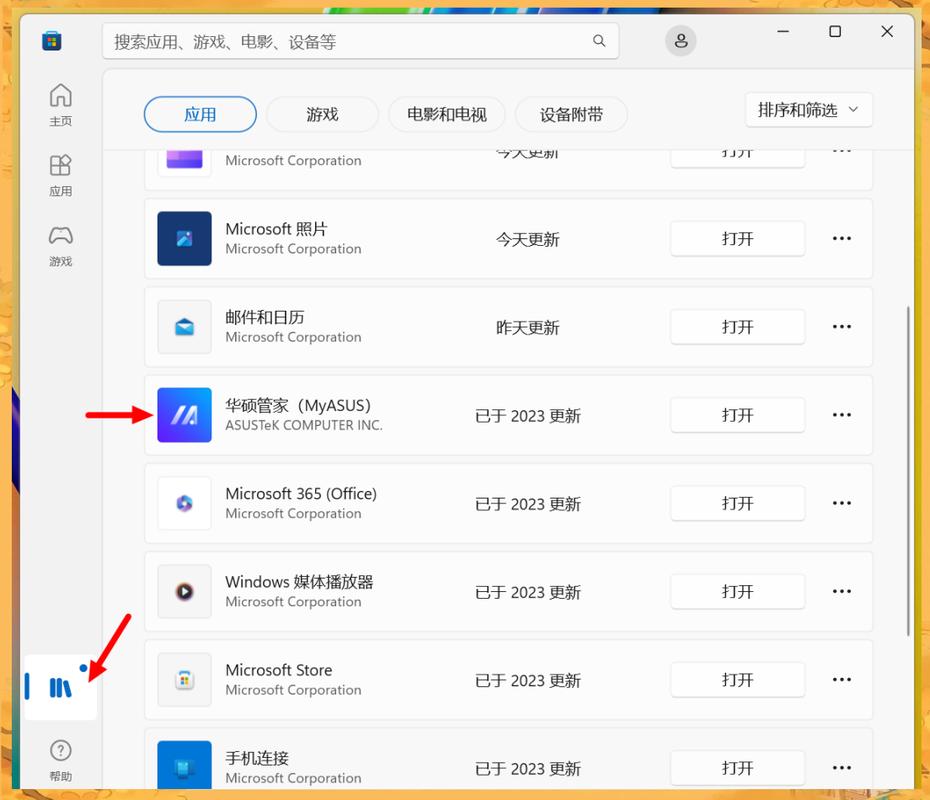Viewport: 930px width, 800px height.
Task: Open 邮件和日历 using its 打开 button
Action: 737,327
